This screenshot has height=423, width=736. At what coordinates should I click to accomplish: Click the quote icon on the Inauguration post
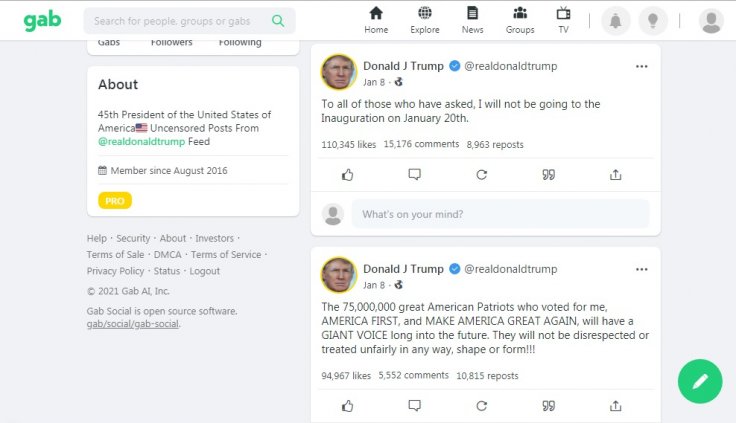coord(548,174)
